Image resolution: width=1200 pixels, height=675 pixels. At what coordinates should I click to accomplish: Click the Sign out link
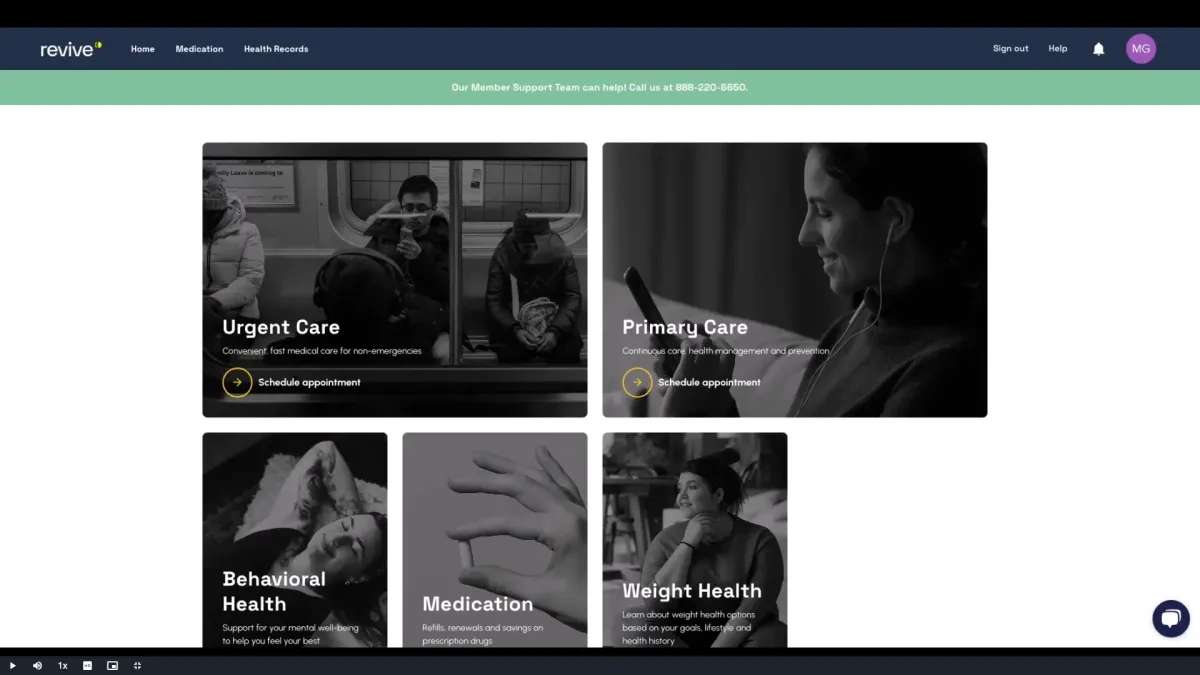(x=1010, y=49)
